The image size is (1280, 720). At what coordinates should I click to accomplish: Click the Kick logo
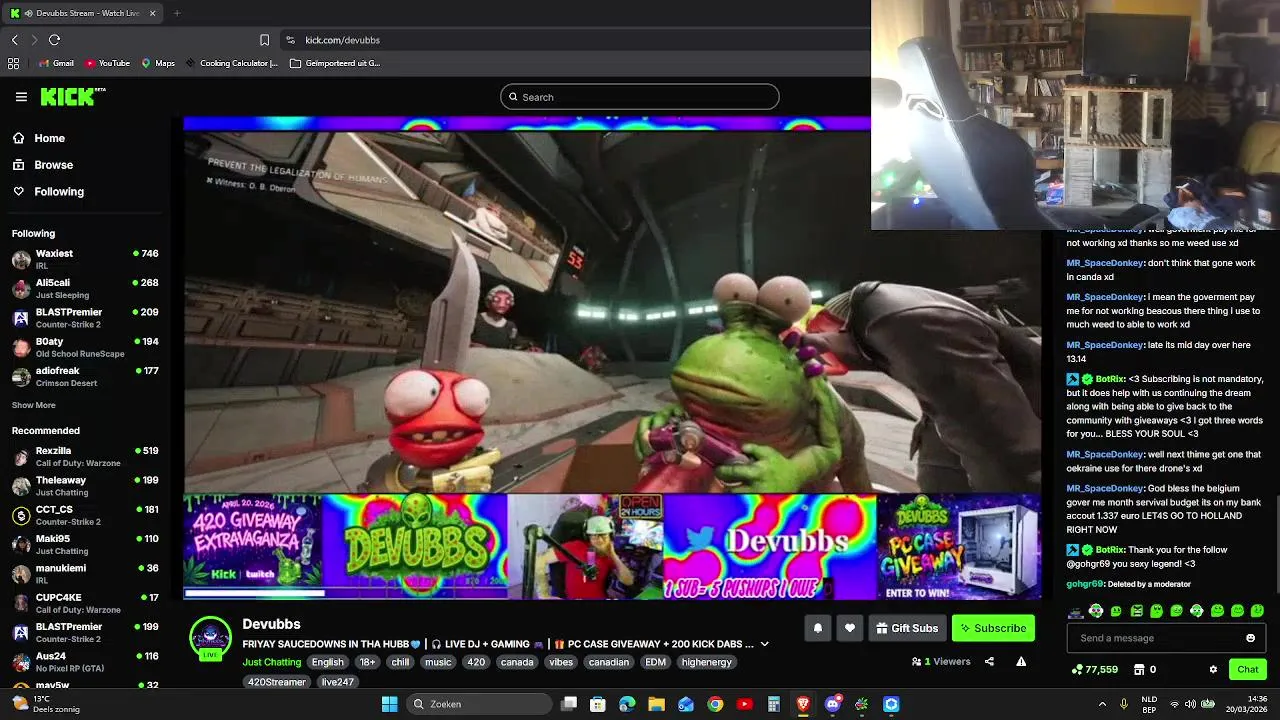(72, 96)
